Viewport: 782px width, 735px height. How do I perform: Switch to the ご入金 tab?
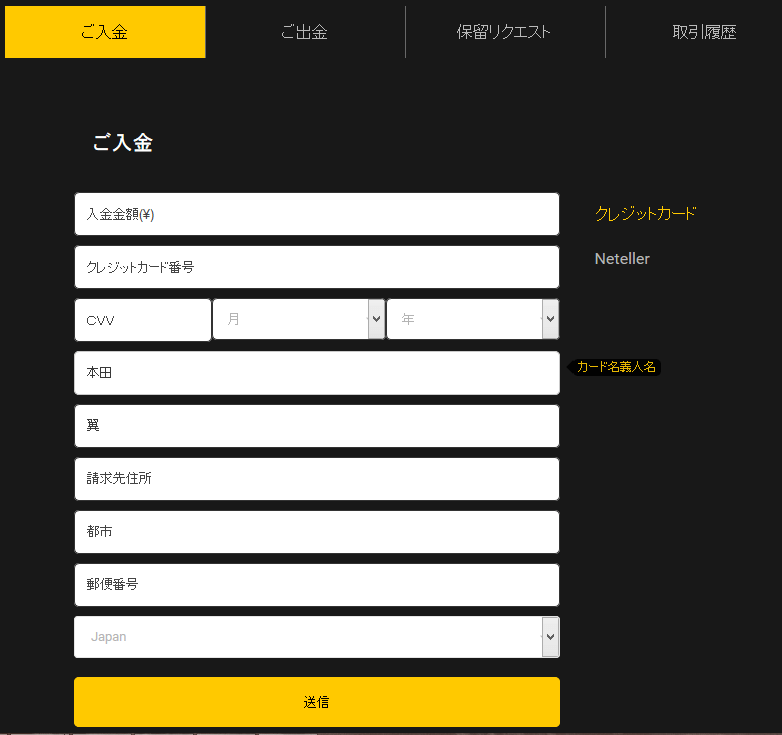tap(105, 32)
